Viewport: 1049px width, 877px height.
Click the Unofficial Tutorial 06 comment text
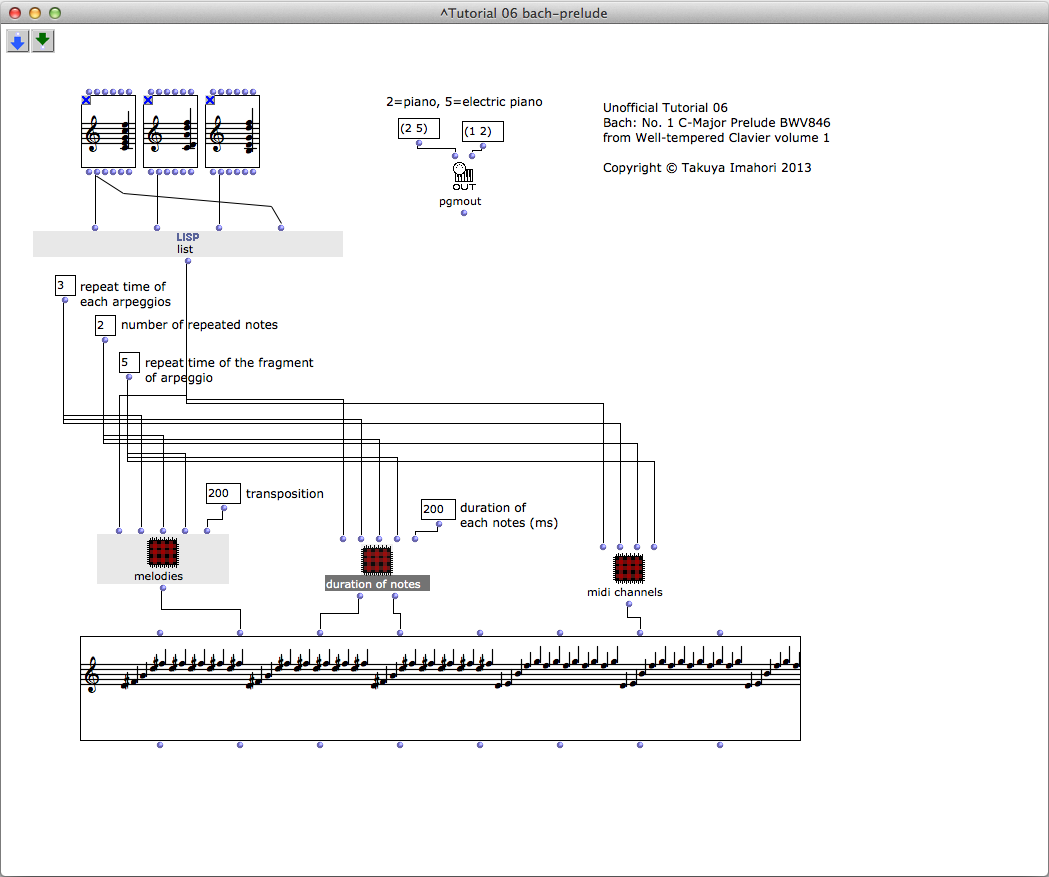665,107
